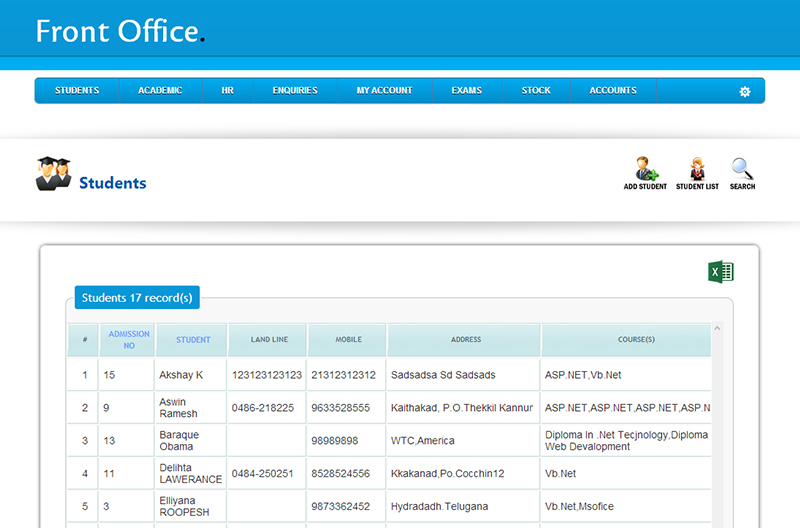Click the Front Office title logo
The image size is (800, 528).
120,31
